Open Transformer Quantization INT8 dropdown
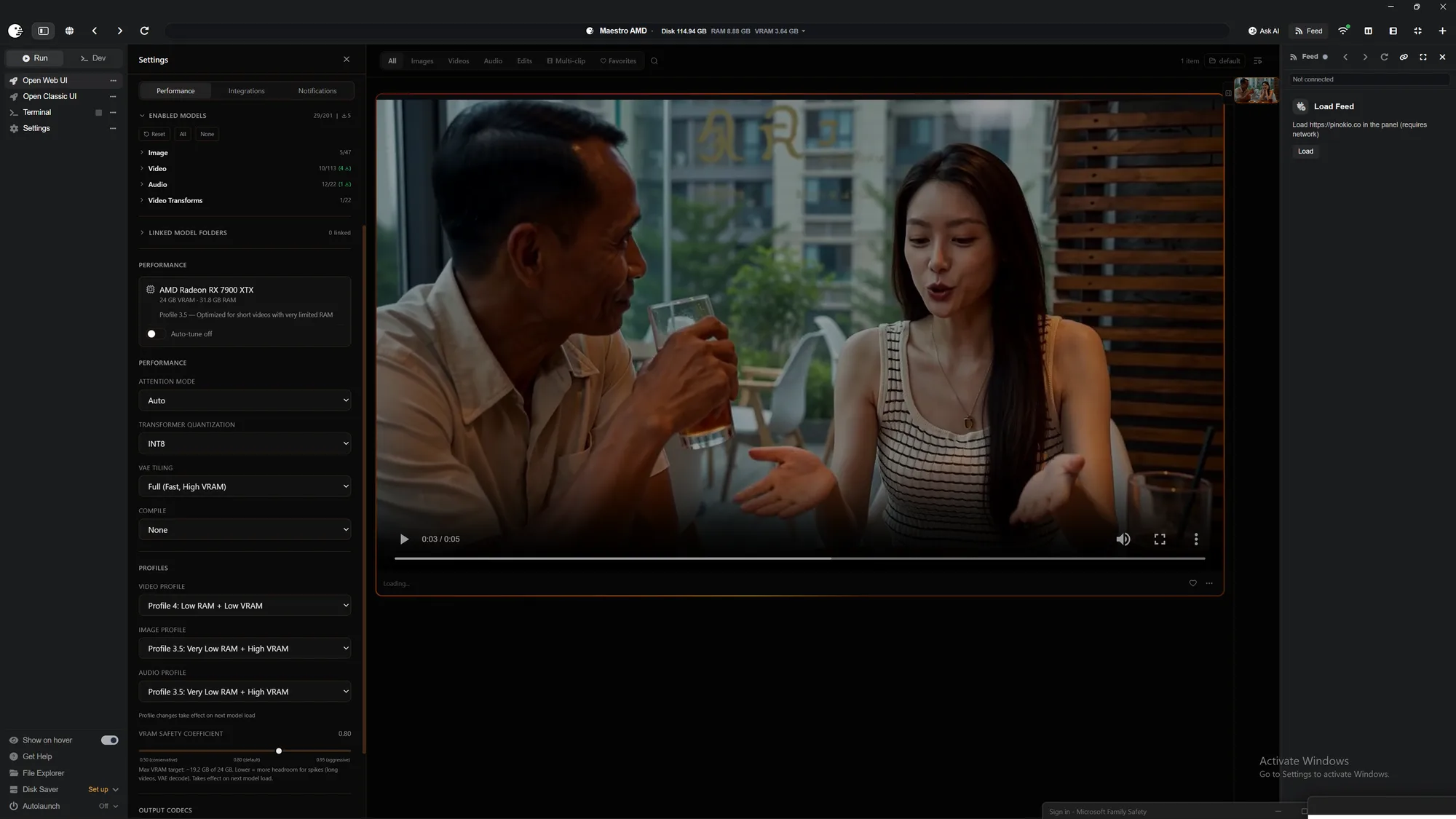Image resolution: width=1456 pixels, height=819 pixels. click(x=245, y=443)
